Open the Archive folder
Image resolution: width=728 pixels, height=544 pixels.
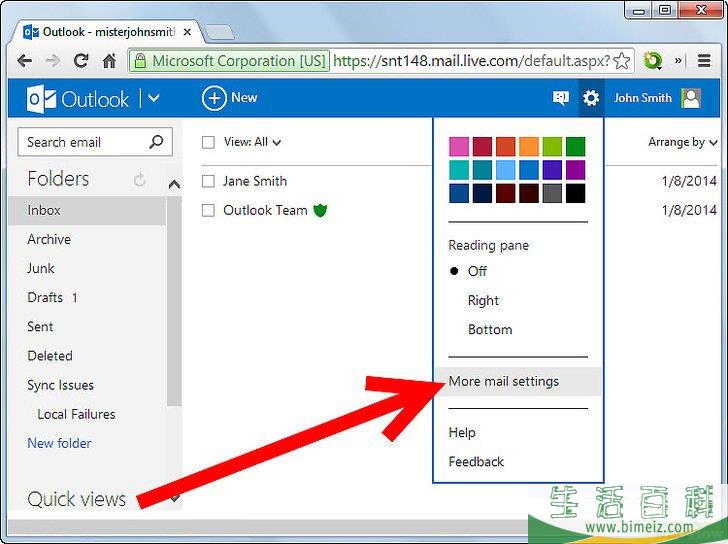coord(49,240)
